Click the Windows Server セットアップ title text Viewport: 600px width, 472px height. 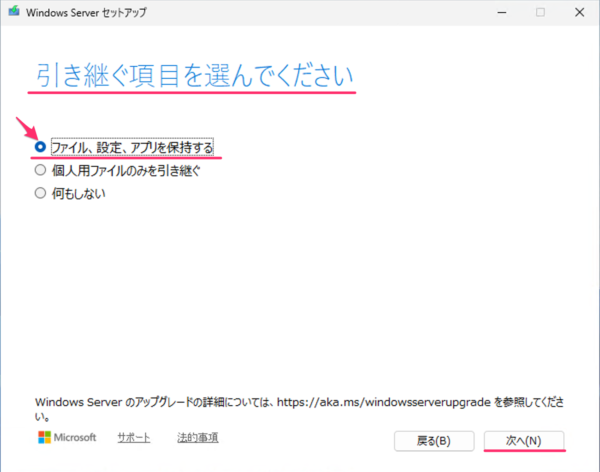86,12
